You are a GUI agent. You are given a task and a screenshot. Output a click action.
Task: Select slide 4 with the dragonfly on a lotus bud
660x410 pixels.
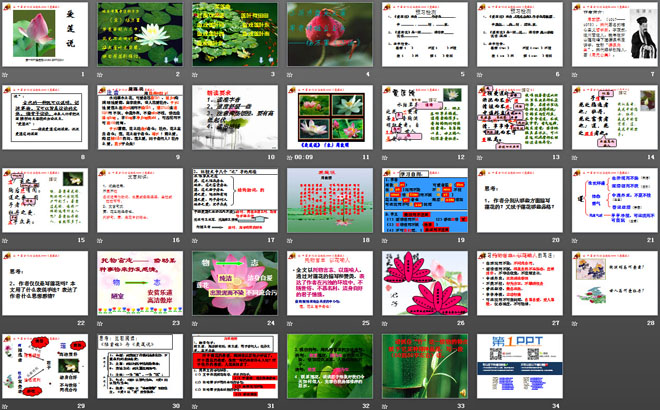[x=330, y=35]
